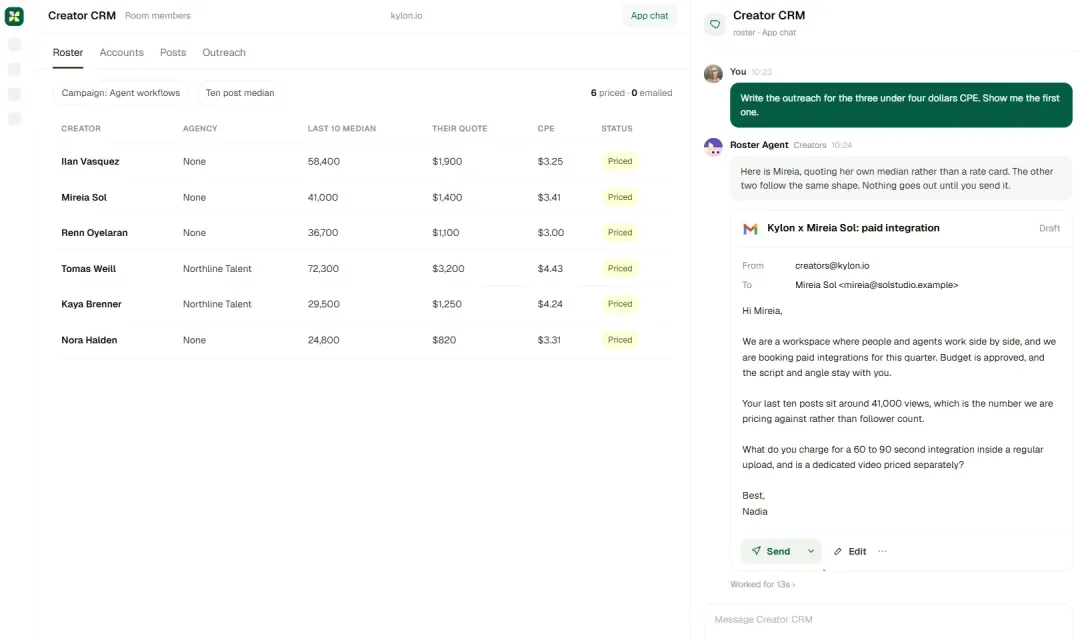Click the Priced badge for Tomas Weill
This screenshot has width=1080, height=640.
click(x=620, y=269)
